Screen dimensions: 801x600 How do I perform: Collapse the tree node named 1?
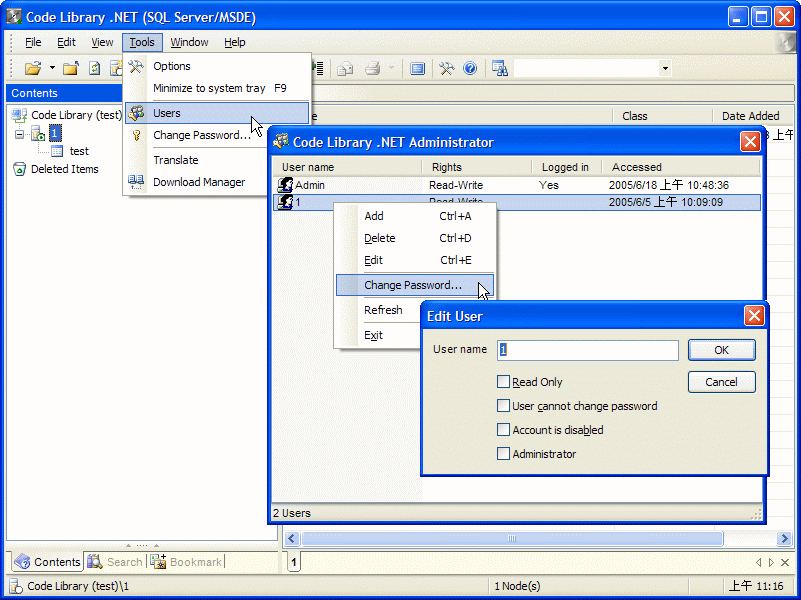pos(19,134)
